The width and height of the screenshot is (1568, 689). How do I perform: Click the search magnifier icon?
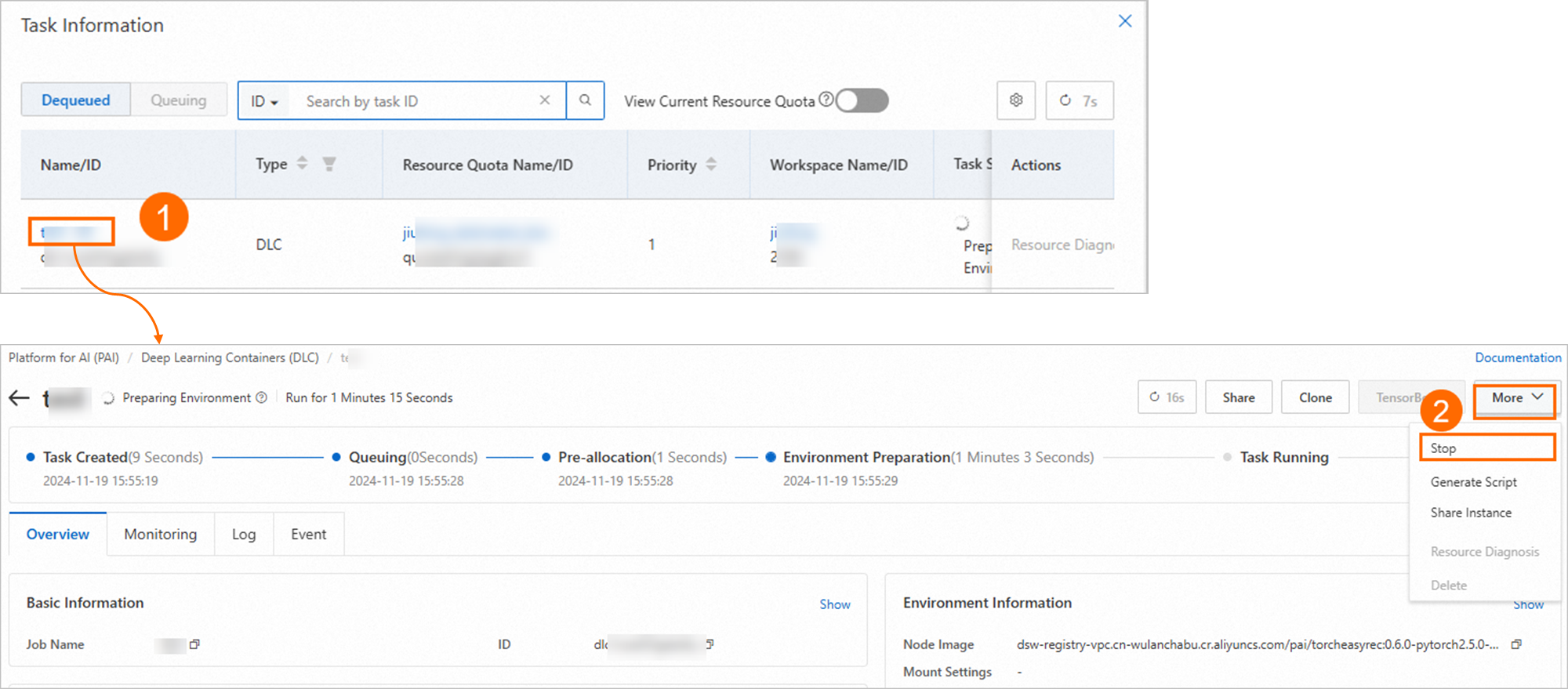[585, 100]
